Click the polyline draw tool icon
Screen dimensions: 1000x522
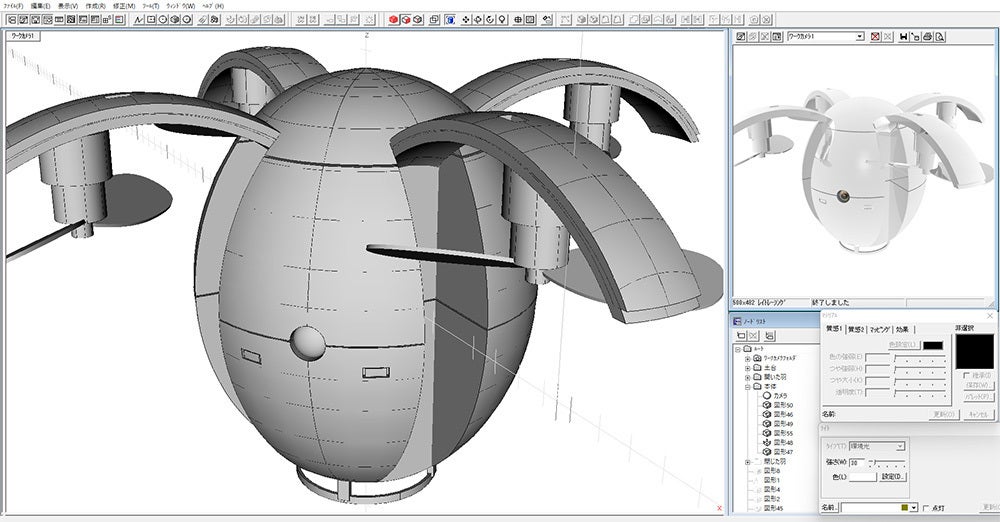click(138, 19)
